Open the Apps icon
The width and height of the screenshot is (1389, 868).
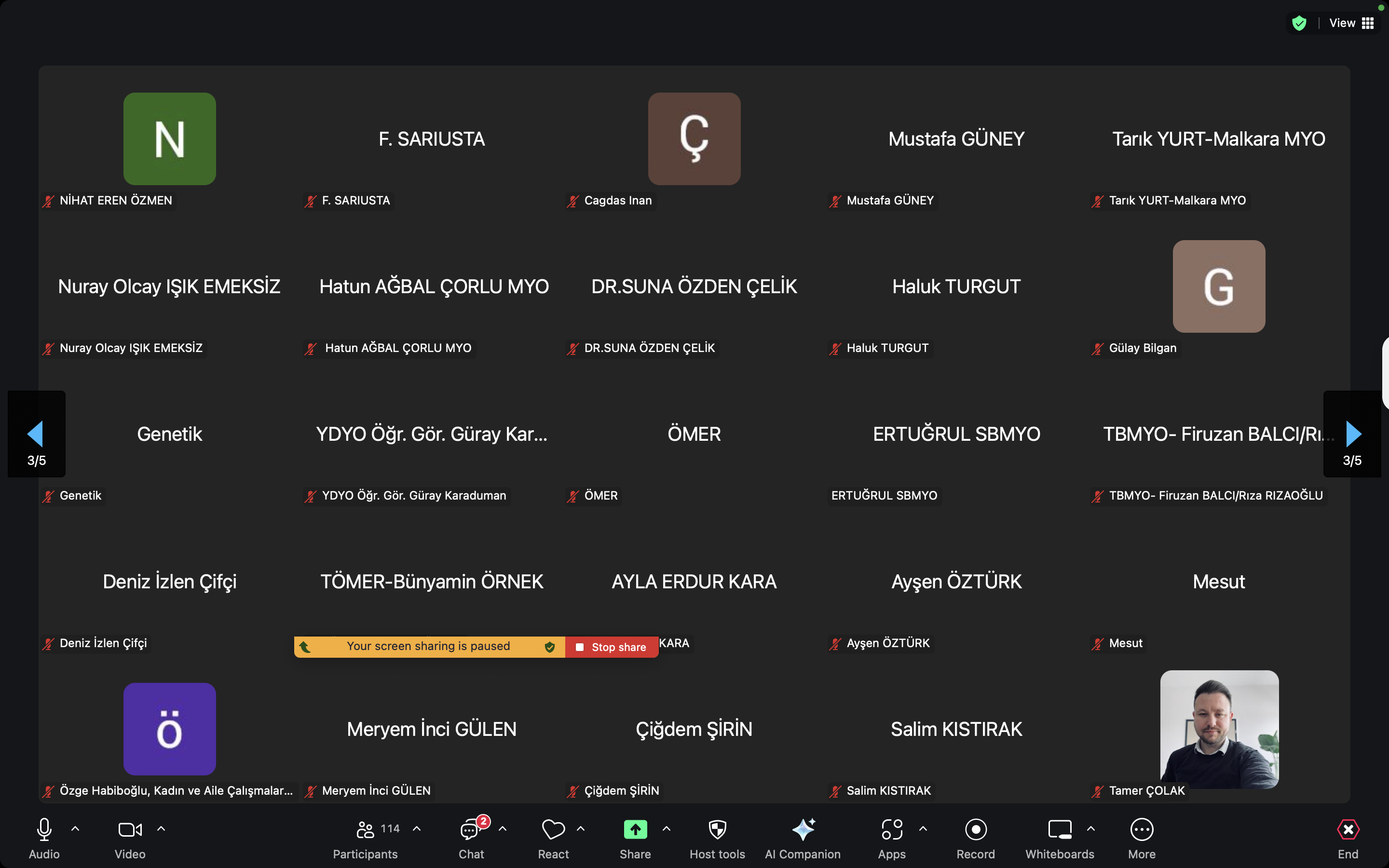892,829
